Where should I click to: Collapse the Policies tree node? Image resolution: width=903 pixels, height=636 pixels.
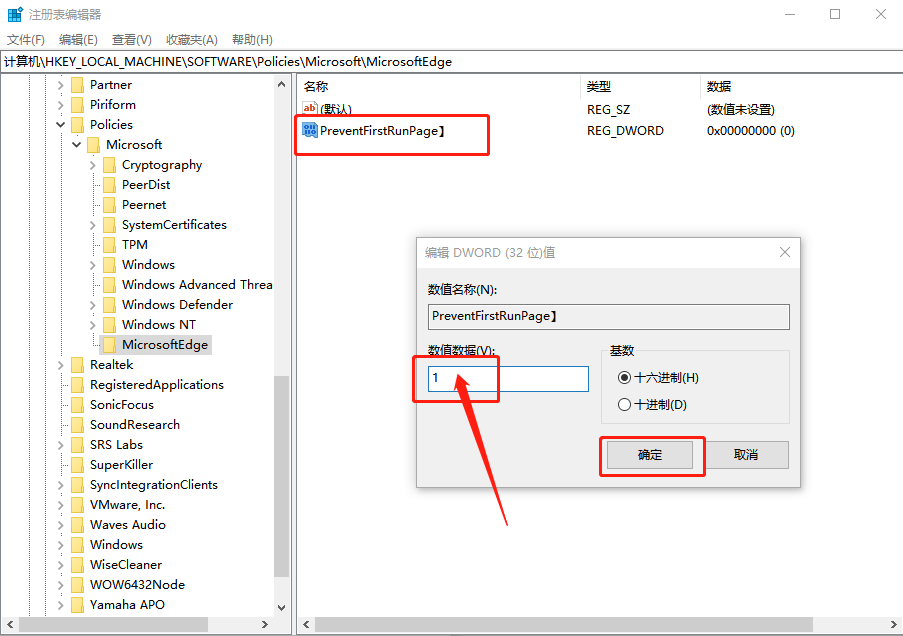60,124
